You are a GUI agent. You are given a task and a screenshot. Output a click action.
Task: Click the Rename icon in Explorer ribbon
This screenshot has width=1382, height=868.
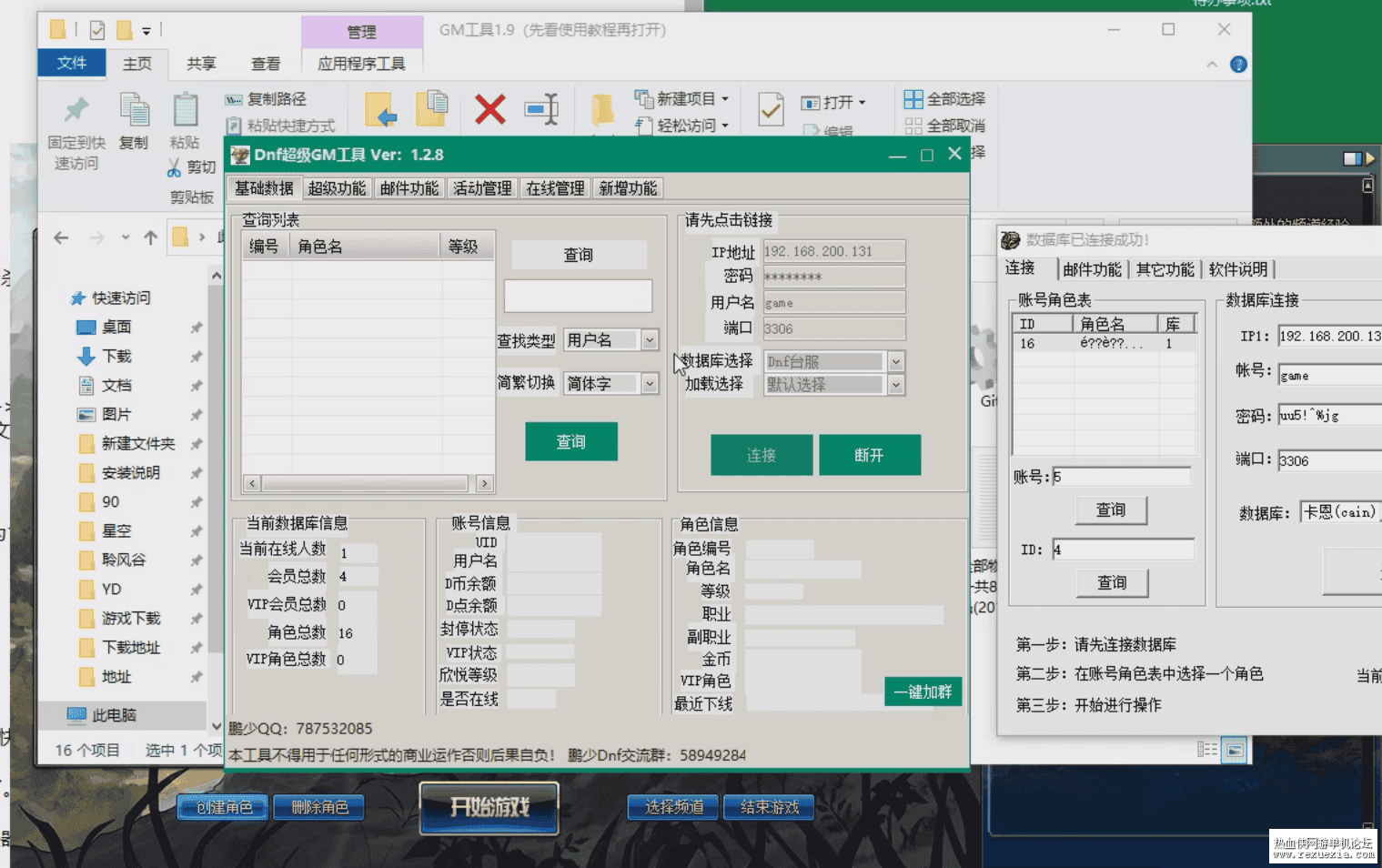pyautogui.click(x=542, y=110)
